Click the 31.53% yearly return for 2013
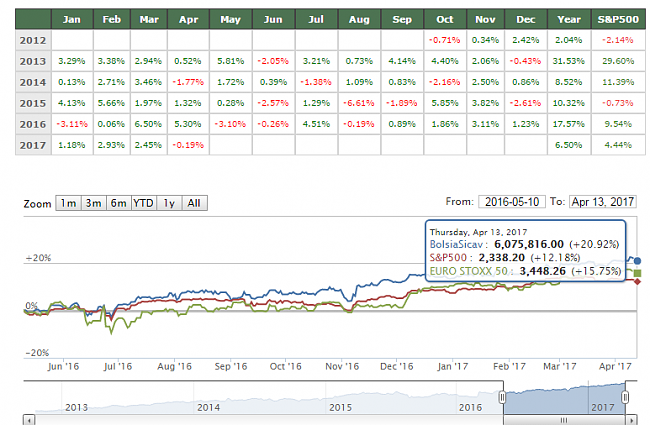650x425 pixels. tap(569, 61)
